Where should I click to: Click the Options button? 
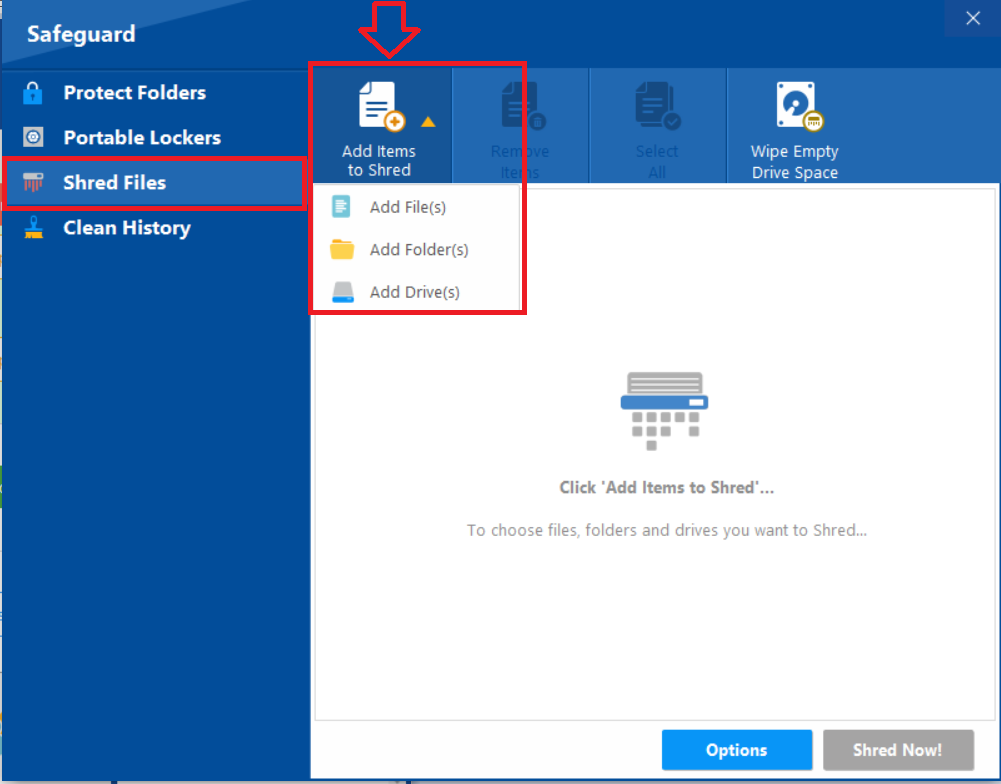point(737,750)
